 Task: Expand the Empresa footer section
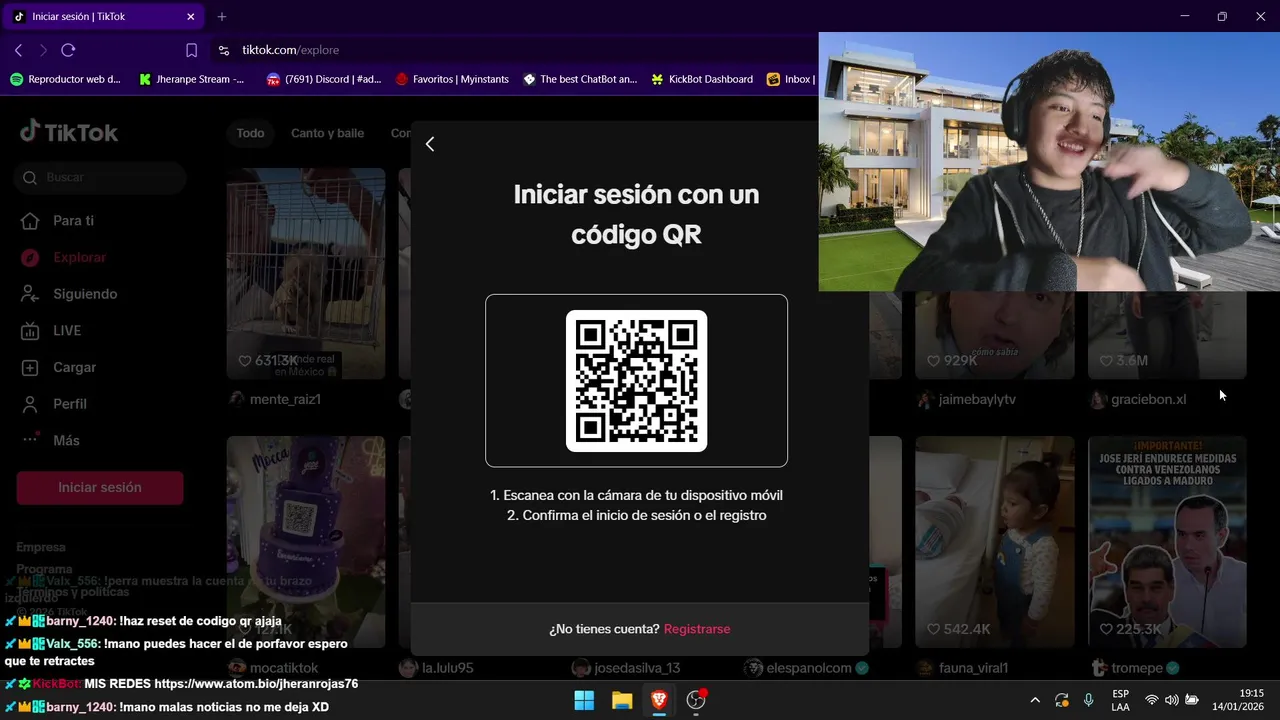pos(41,547)
